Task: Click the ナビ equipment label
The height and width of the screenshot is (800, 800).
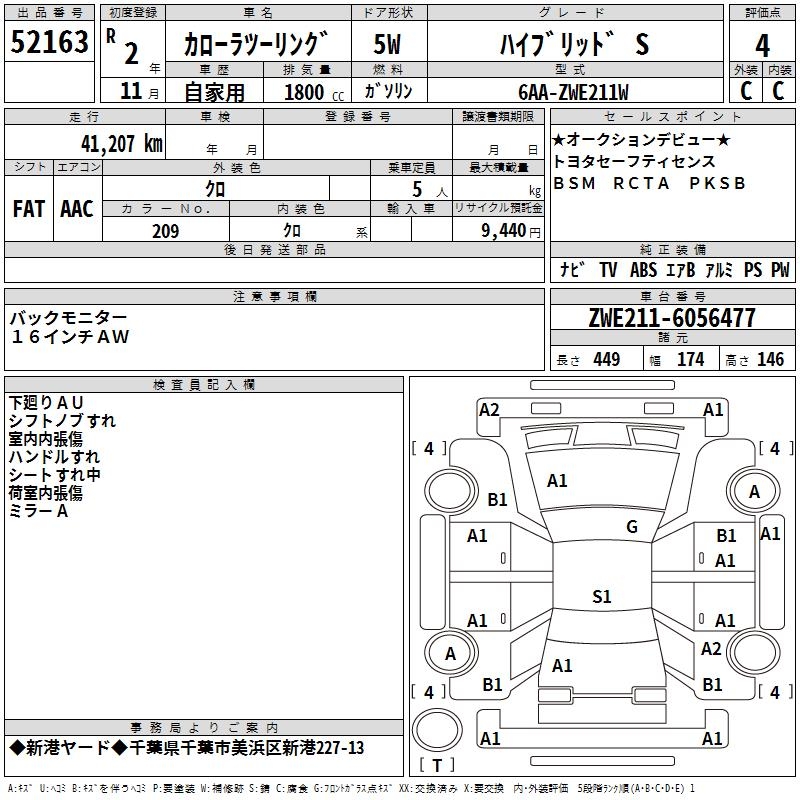Action: point(571,270)
